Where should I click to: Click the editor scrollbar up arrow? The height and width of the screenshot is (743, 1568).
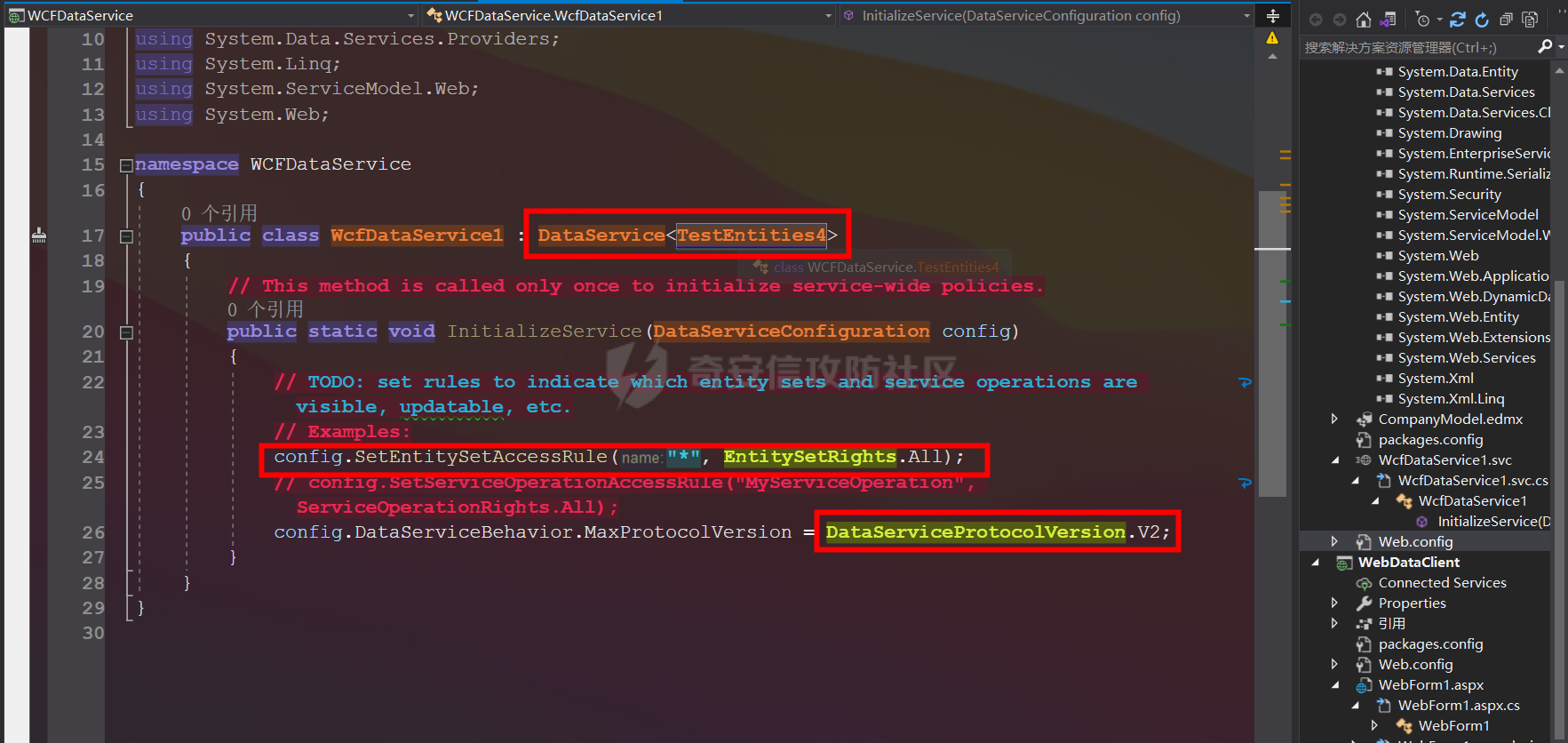click(x=1272, y=56)
